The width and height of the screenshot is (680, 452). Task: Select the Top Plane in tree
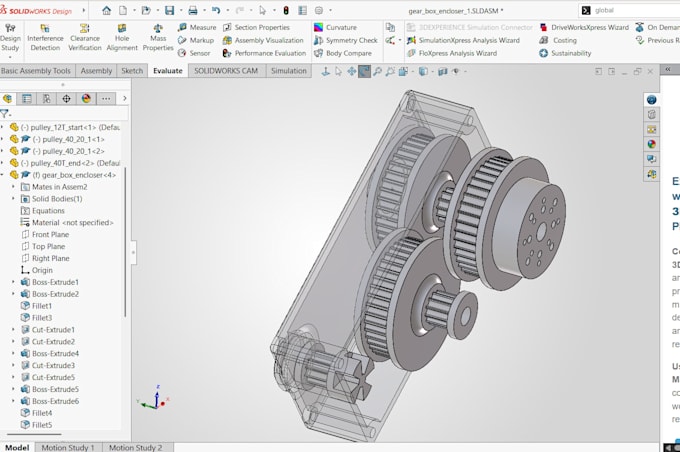click(x=43, y=246)
